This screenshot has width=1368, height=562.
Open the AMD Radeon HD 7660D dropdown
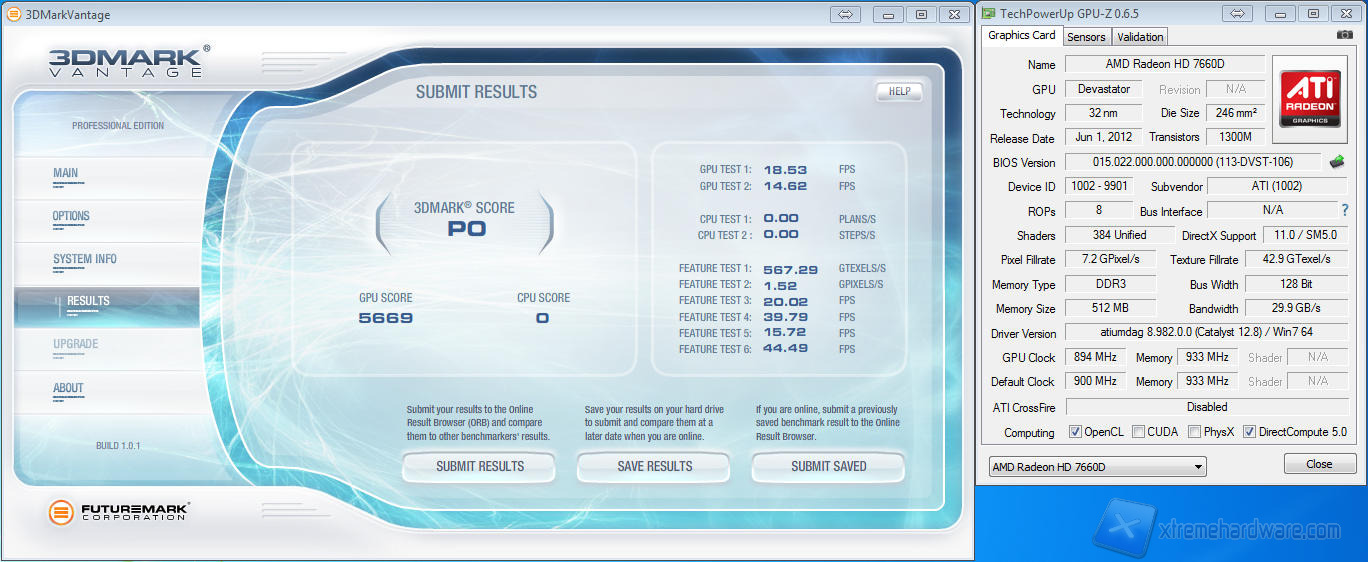tap(1097, 467)
